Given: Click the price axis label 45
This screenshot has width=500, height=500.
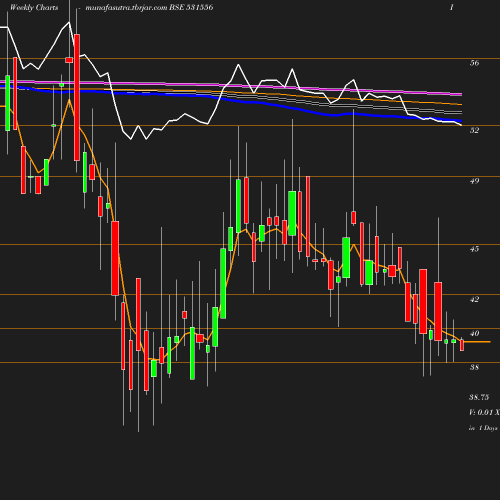Looking at the screenshot, I should point(474,249).
